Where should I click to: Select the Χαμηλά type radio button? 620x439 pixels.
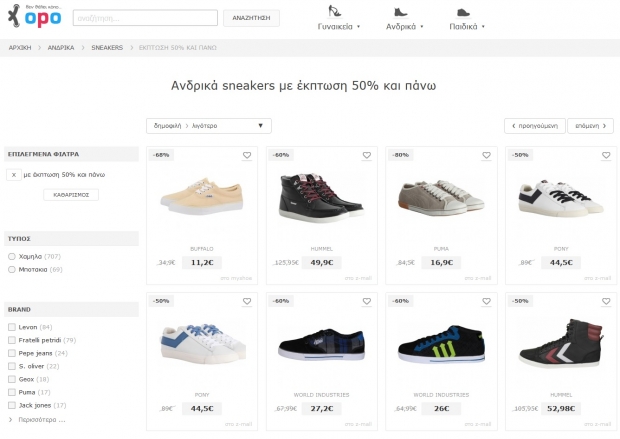pos(12,257)
